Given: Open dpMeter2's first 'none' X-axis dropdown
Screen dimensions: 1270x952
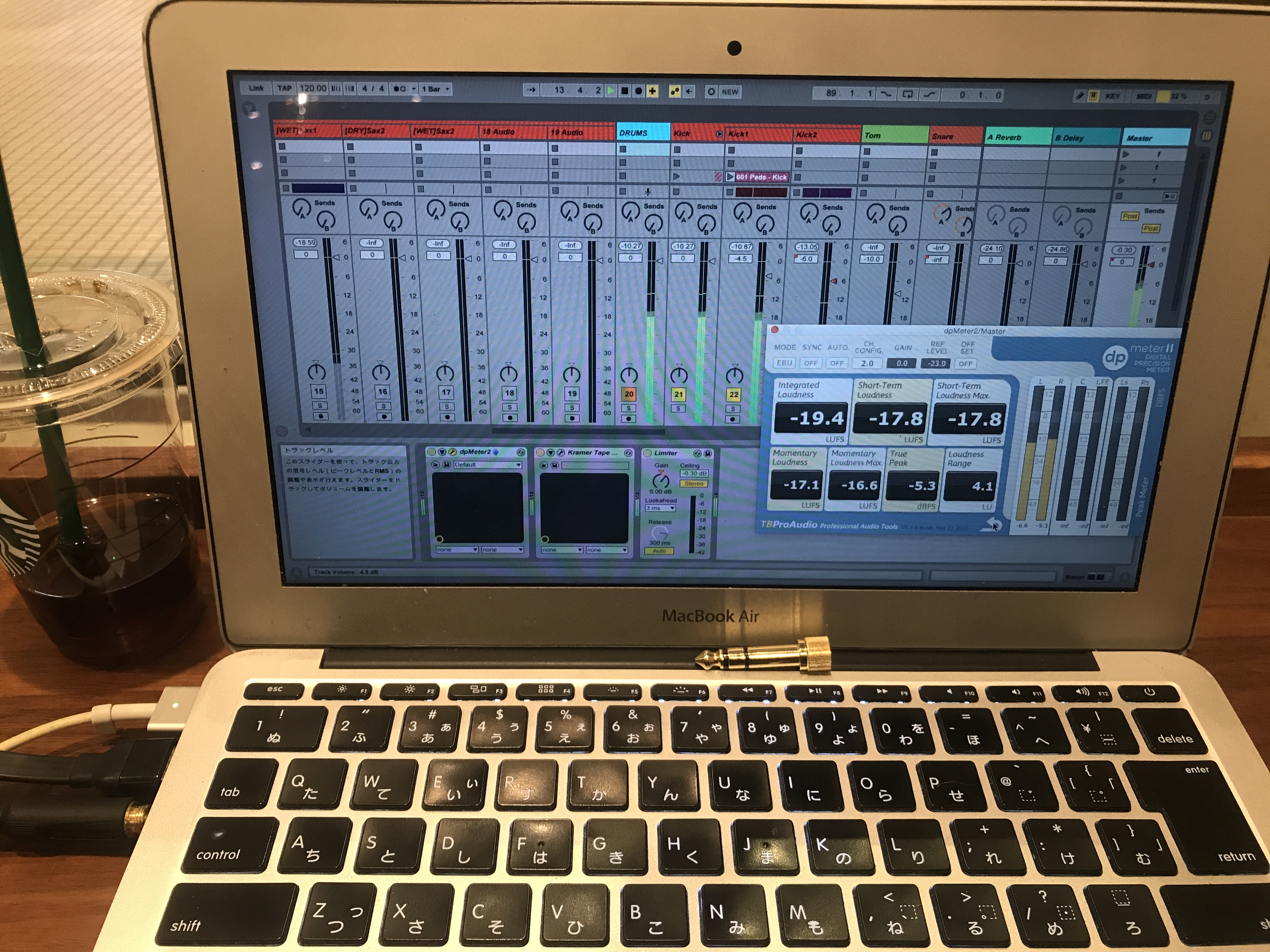Looking at the screenshot, I should click(x=457, y=550).
